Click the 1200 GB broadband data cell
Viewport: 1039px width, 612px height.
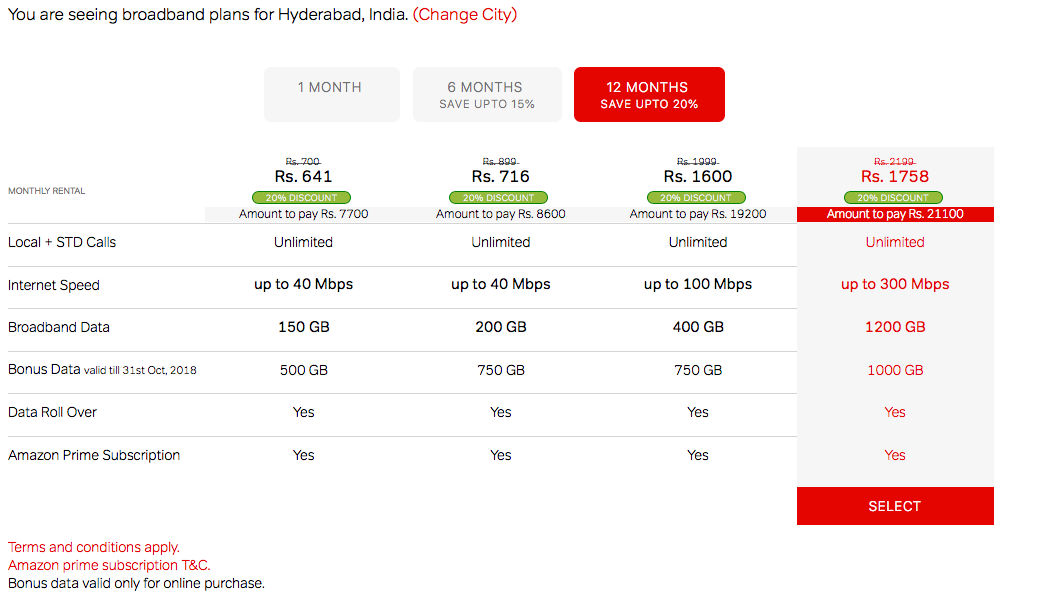(895, 327)
